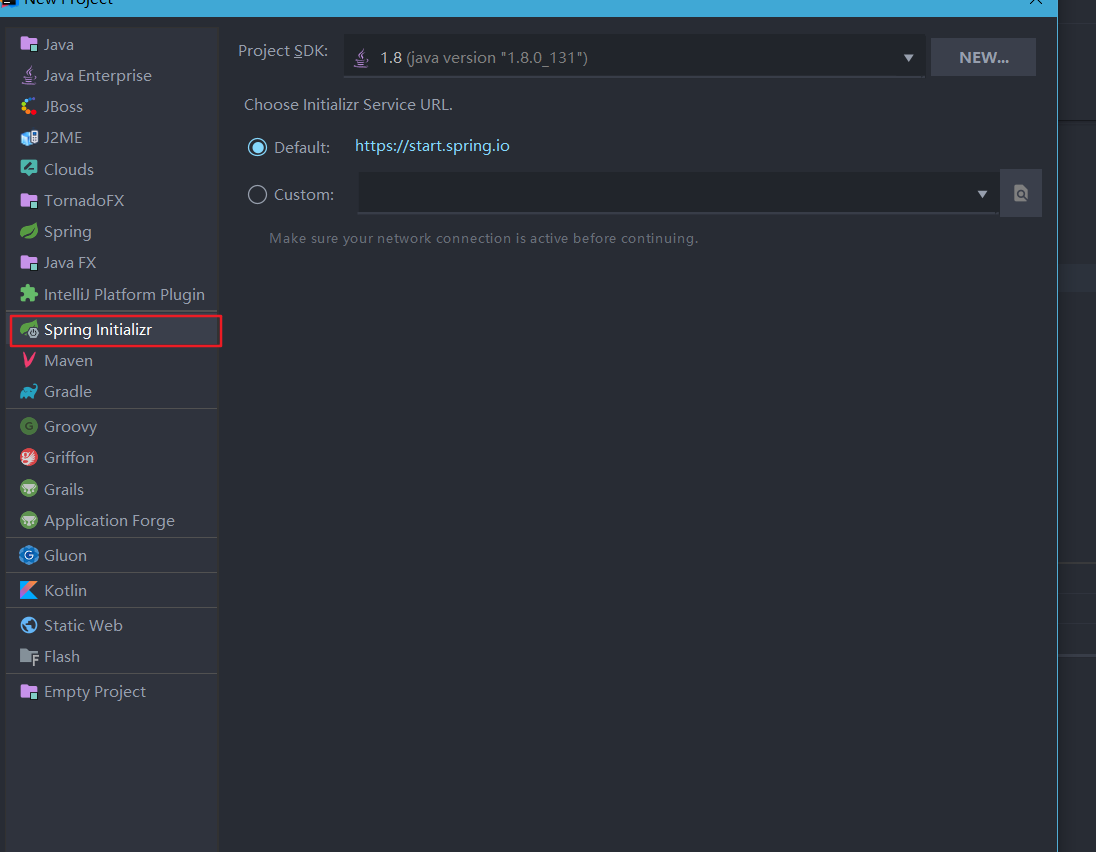This screenshot has height=852, width=1096.
Task: Click the Flash folder icon
Action: pos(29,656)
